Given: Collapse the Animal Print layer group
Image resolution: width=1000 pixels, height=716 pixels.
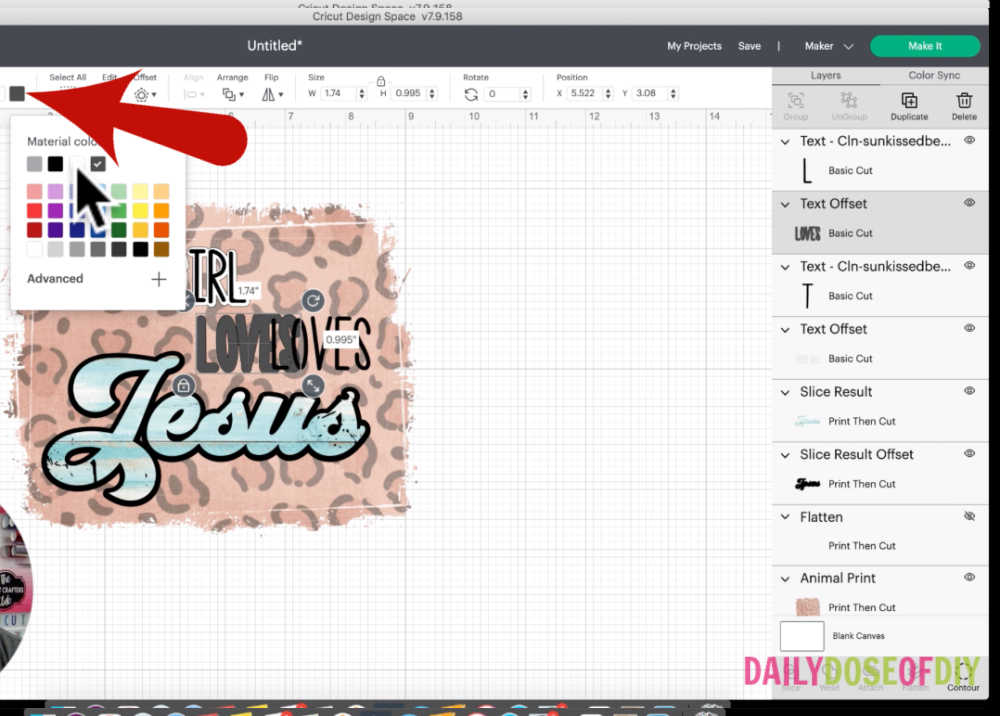Looking at the screenshot, I should pos(786,577).
